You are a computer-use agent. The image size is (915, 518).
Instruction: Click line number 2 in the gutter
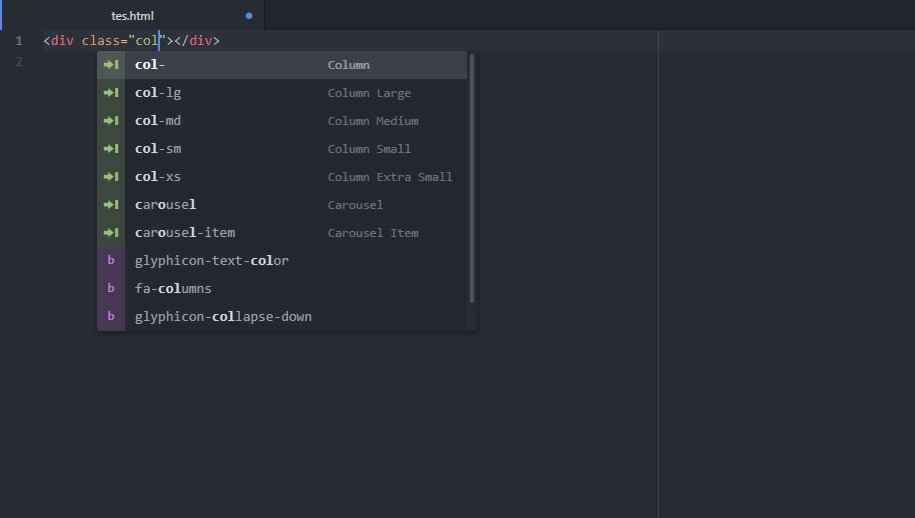[x=19, y=62]
